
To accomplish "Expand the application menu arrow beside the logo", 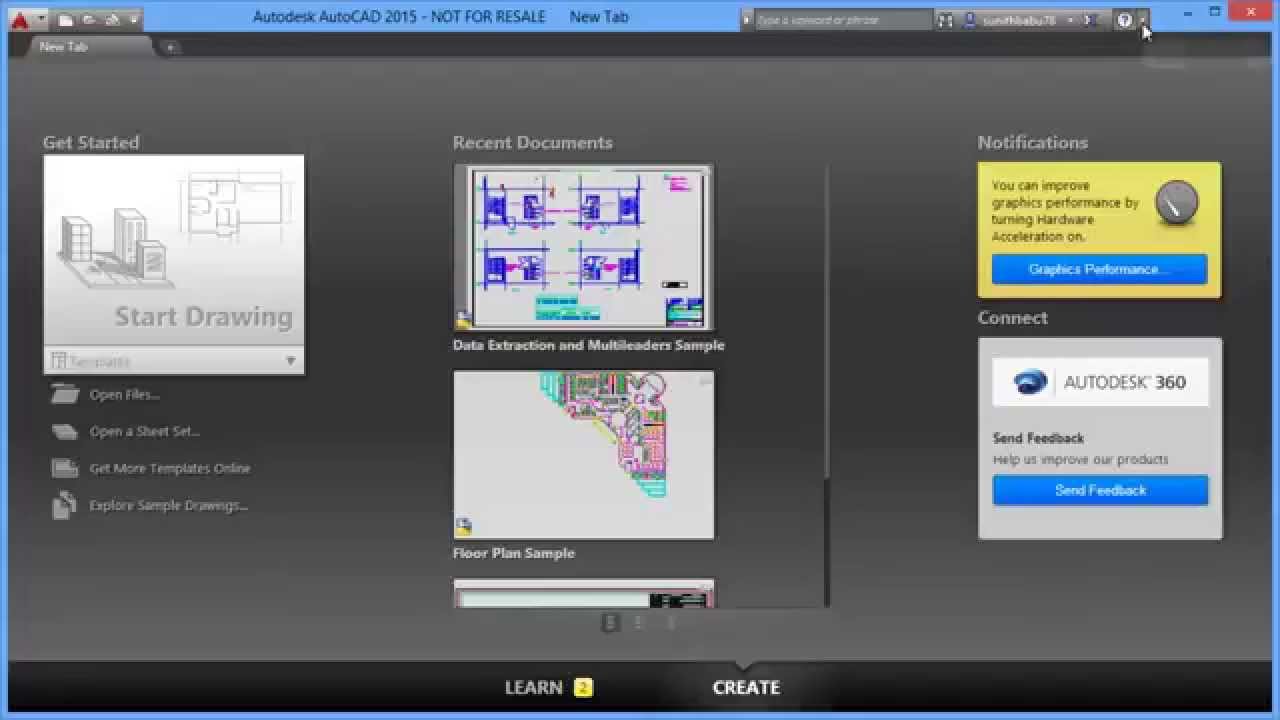I will pos(42,19).
